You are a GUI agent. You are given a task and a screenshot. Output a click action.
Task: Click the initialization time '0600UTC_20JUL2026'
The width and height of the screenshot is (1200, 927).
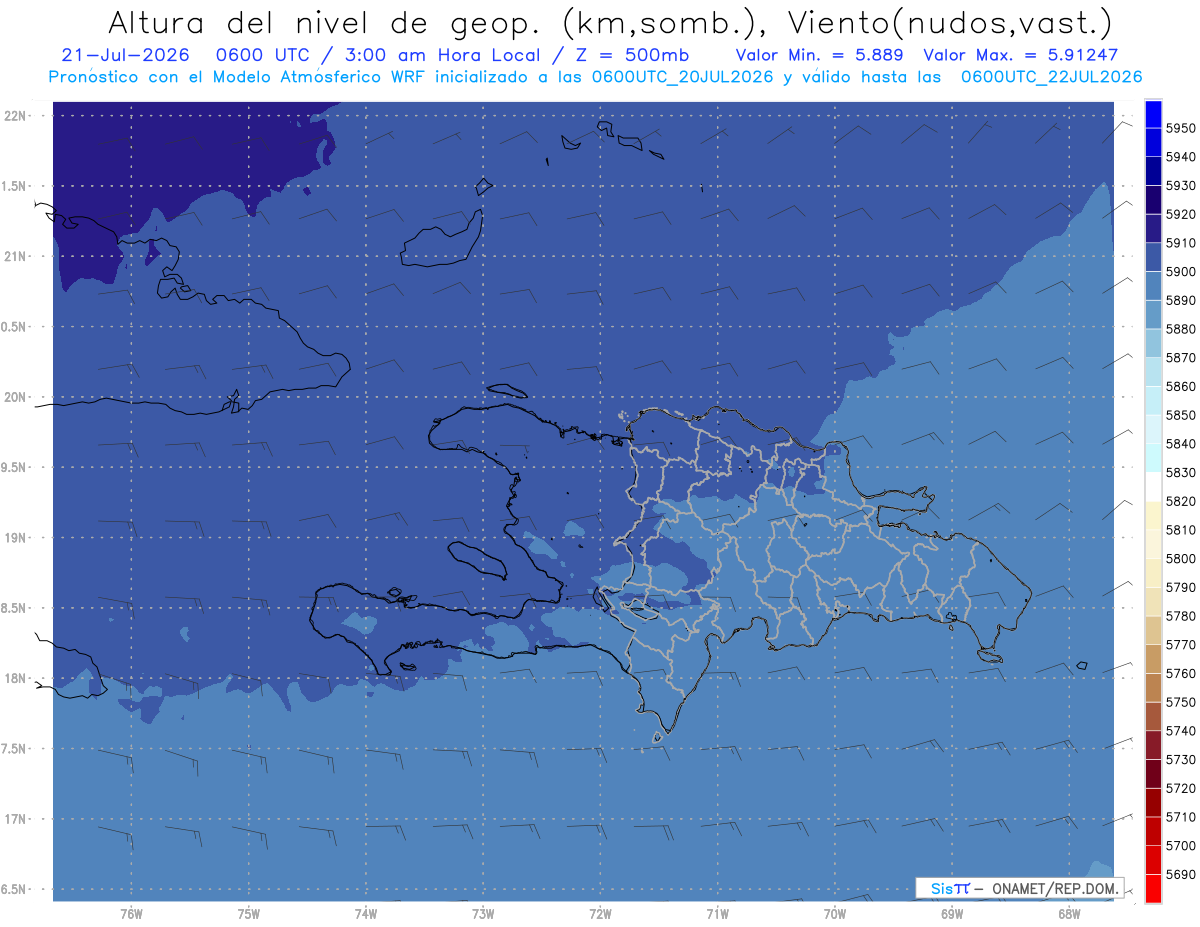pos(683,77)
